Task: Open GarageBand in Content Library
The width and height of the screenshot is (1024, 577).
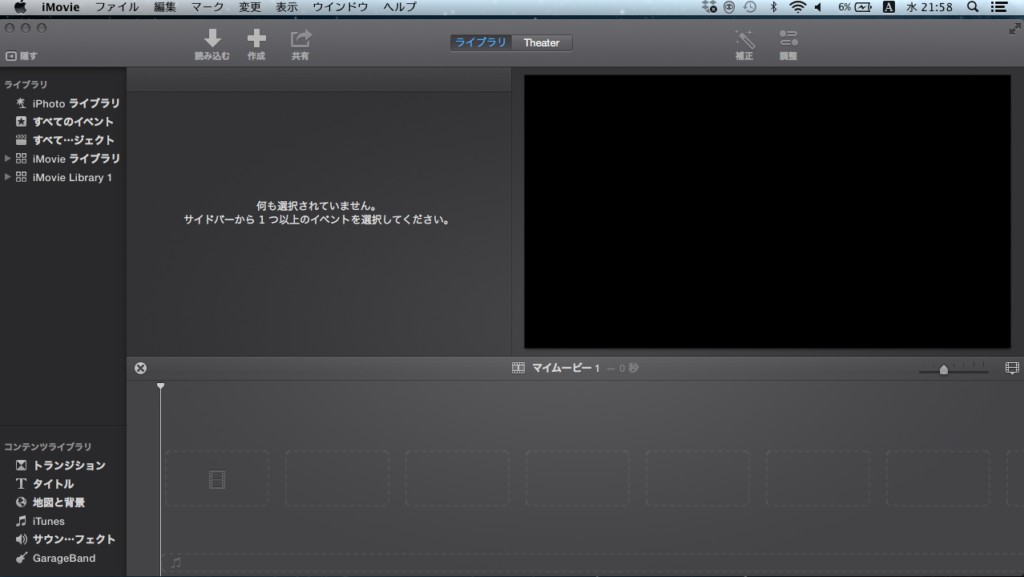Action: coord(63,558)
